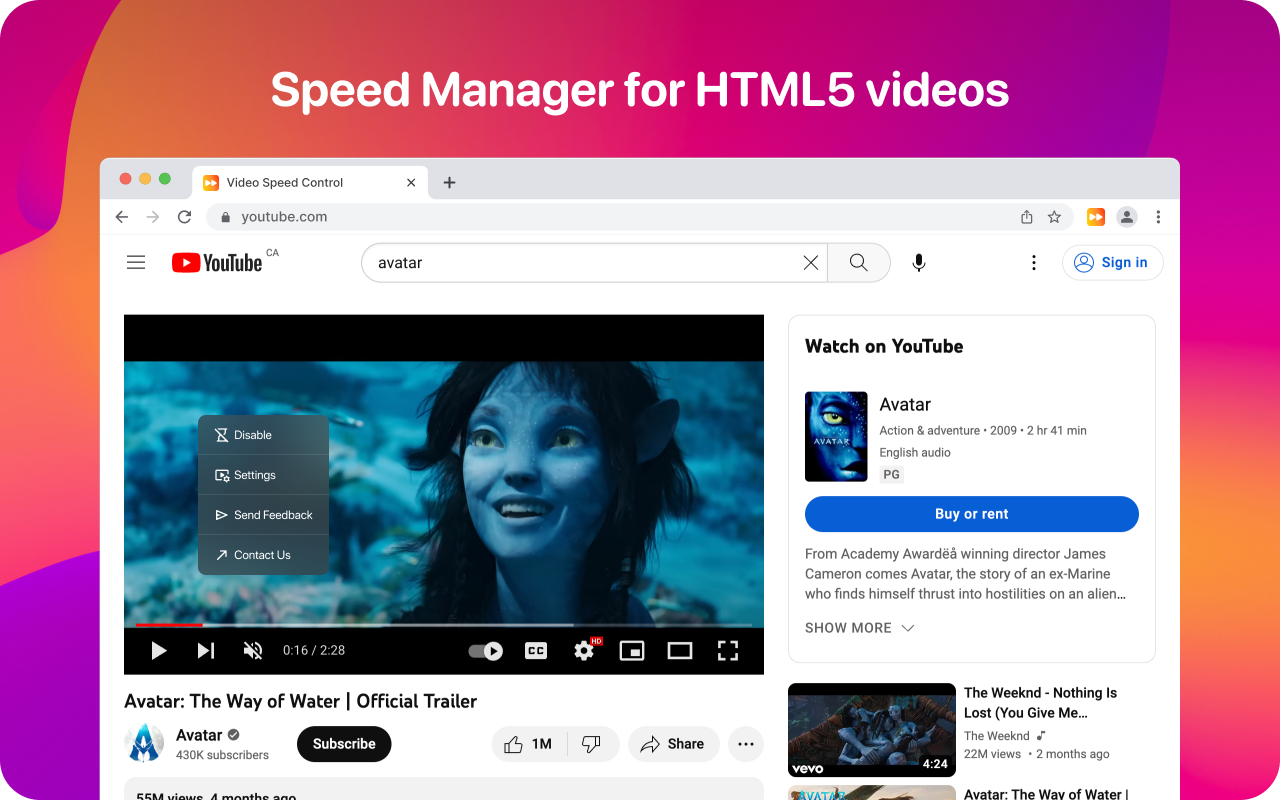1280x800 pixels.
Task: Click the Subscribe button
Action: click(344, 744)
